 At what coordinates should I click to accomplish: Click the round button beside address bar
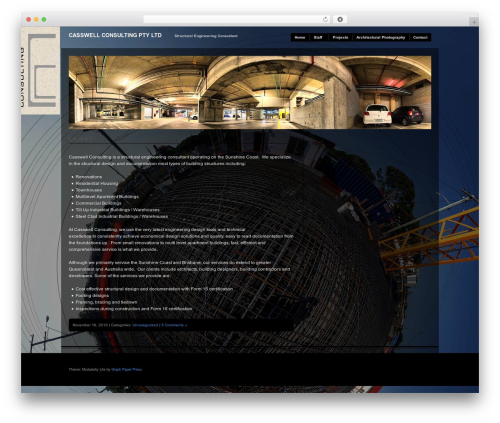pos(340,19)
